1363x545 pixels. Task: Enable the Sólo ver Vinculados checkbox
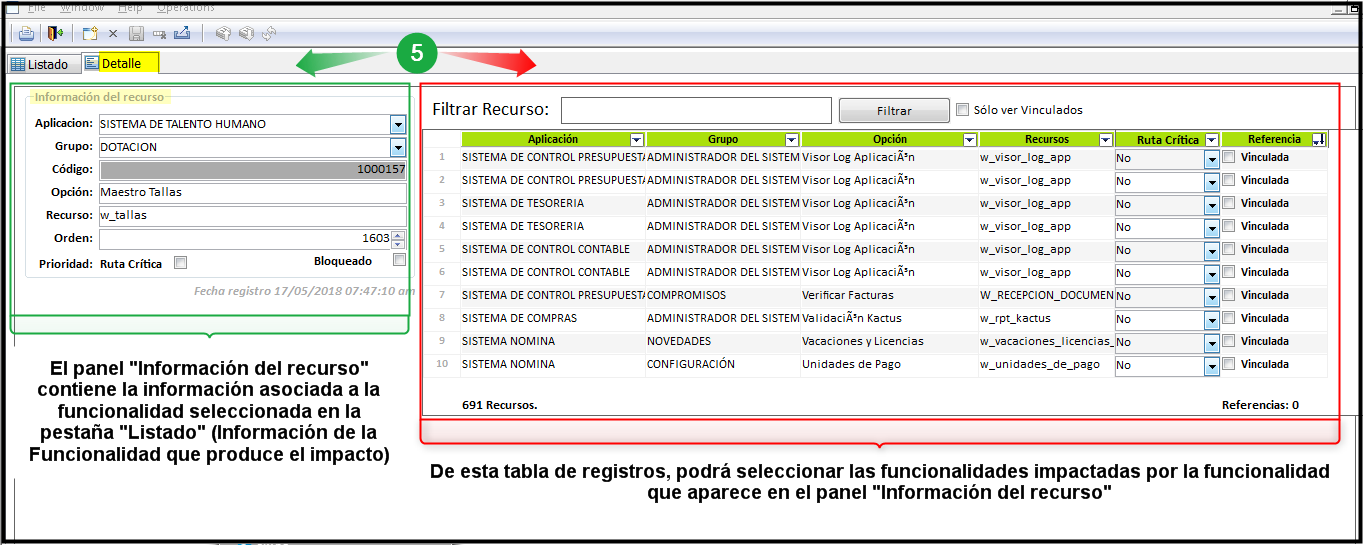point(963,110)
